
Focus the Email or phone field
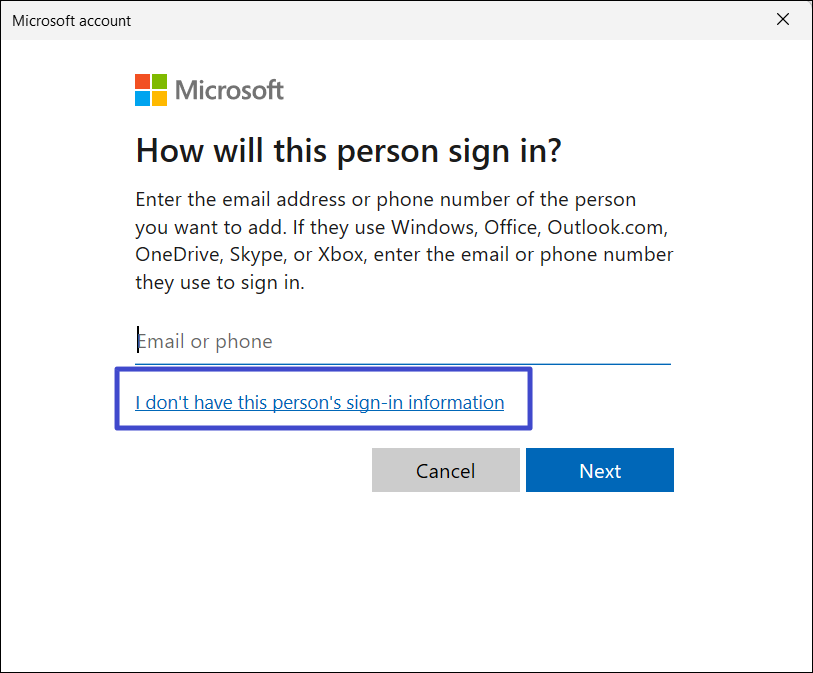click(x=400, y=341)
